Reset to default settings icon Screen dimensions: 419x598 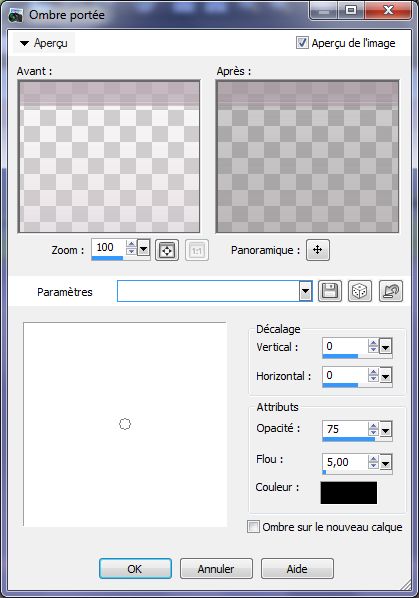(x=391, y=291)
